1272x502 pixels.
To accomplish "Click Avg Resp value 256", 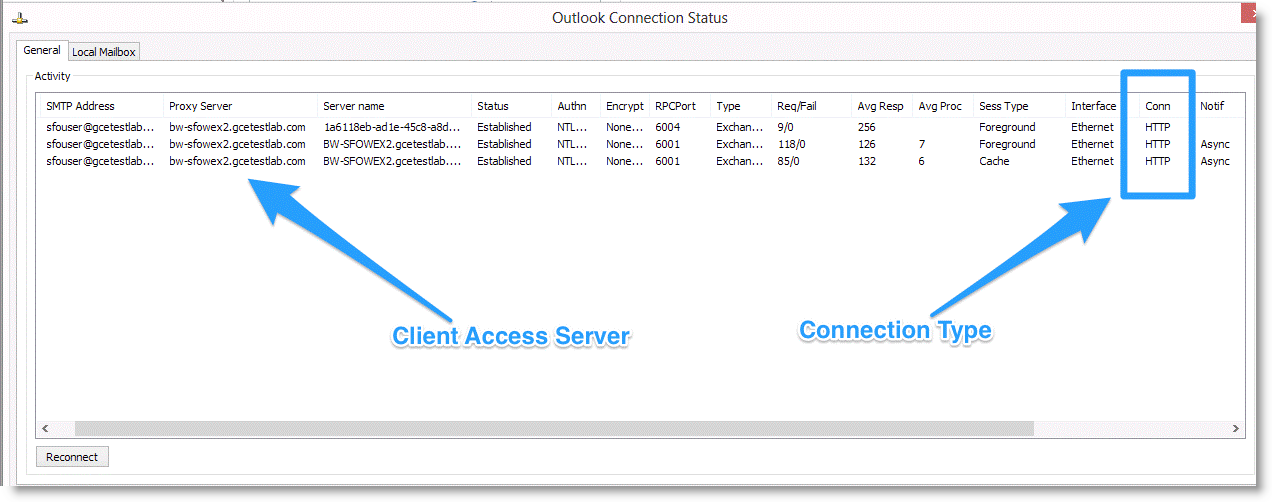I will pos(866,127).
